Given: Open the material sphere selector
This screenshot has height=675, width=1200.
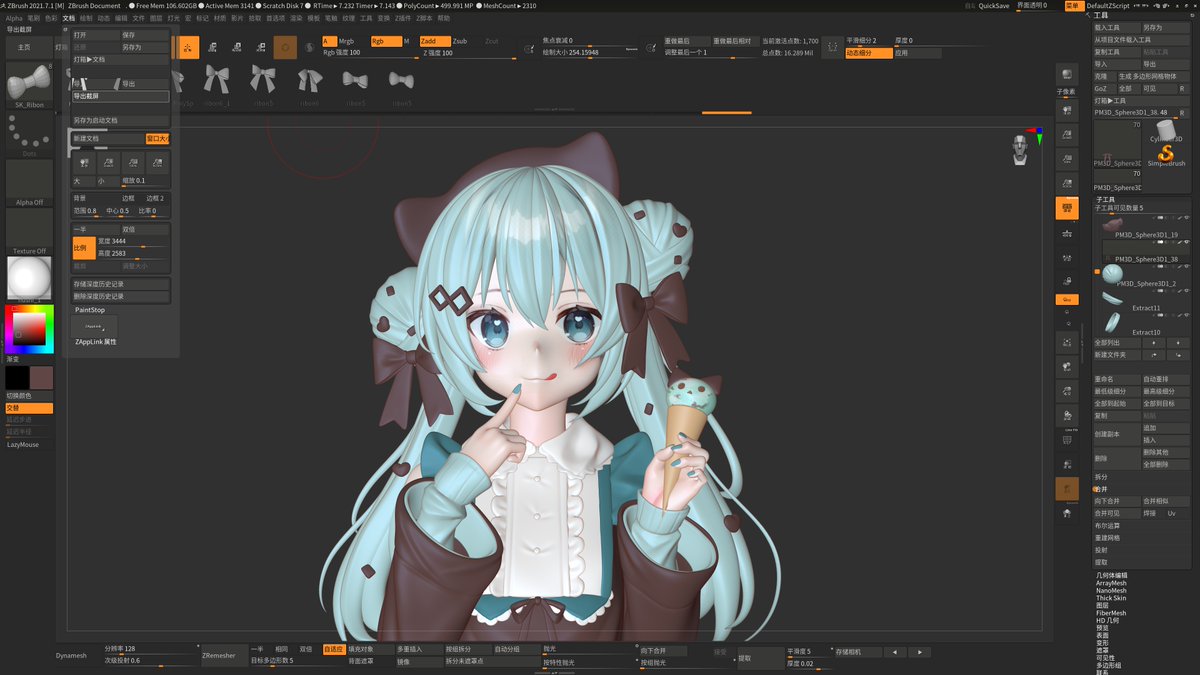Looking at the screenshot, I should coord(29,278).
